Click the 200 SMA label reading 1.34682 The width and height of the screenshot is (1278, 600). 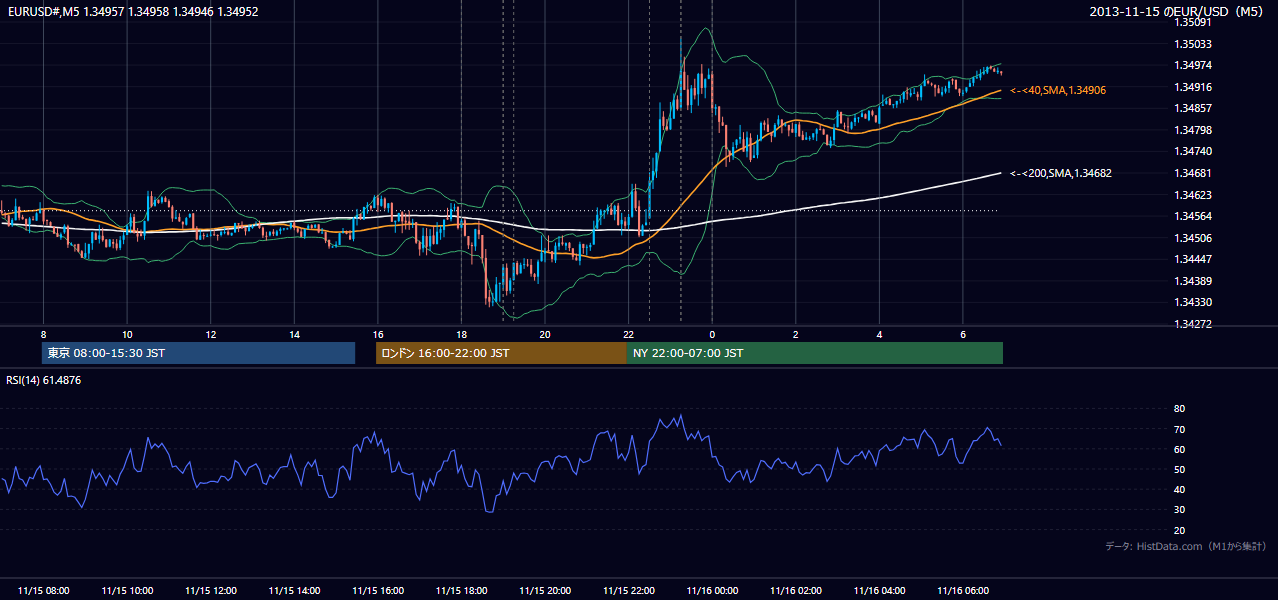(1060, 173)
